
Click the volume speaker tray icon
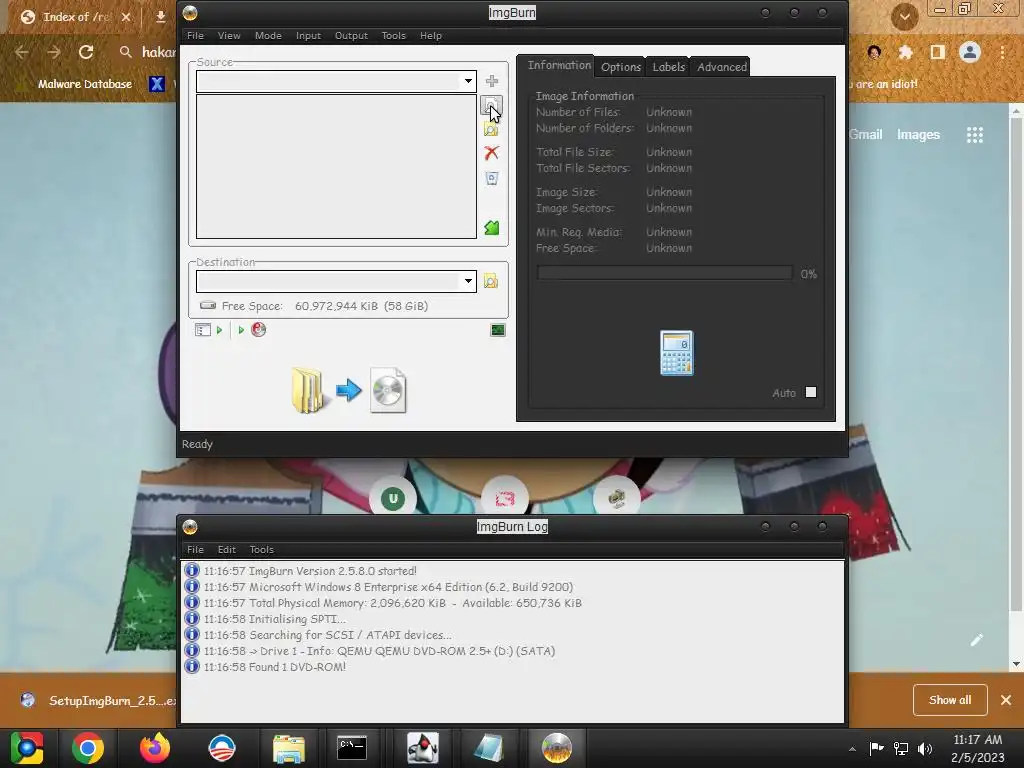[925, 748]
